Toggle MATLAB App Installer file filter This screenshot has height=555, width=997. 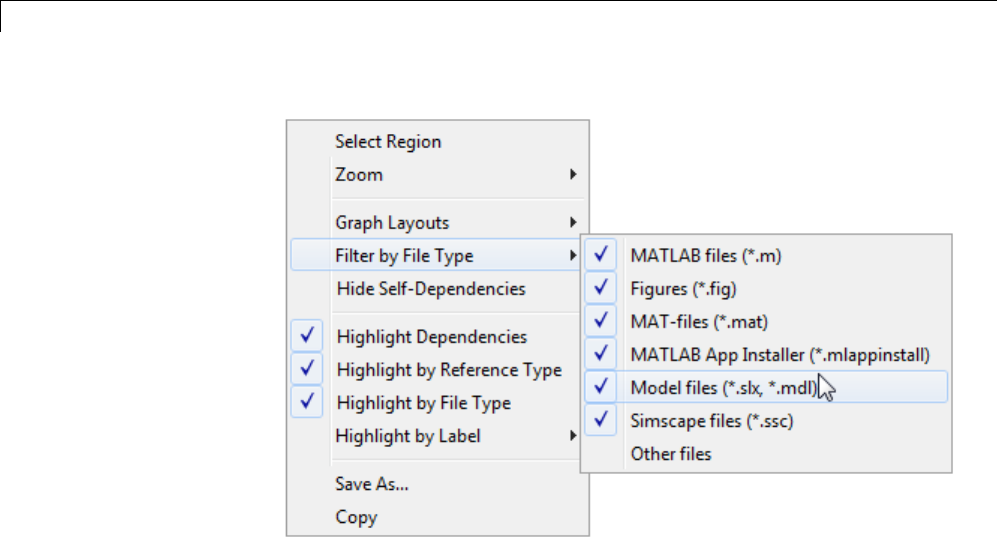click(x=780, y=355)
